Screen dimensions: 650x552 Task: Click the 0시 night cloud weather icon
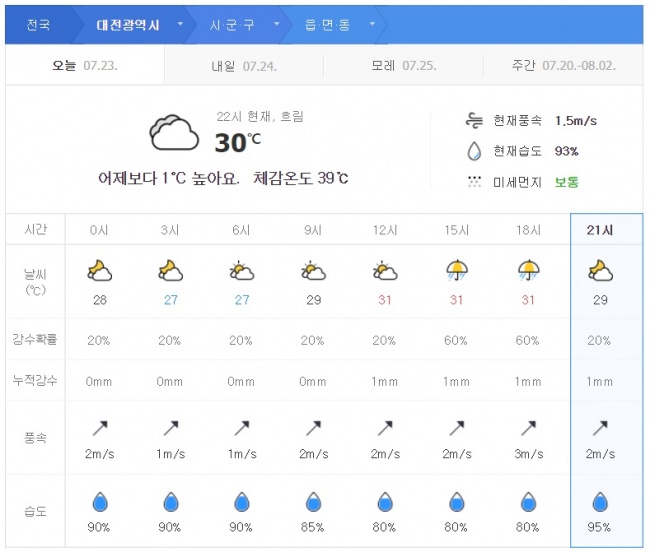tap(99, 271)
